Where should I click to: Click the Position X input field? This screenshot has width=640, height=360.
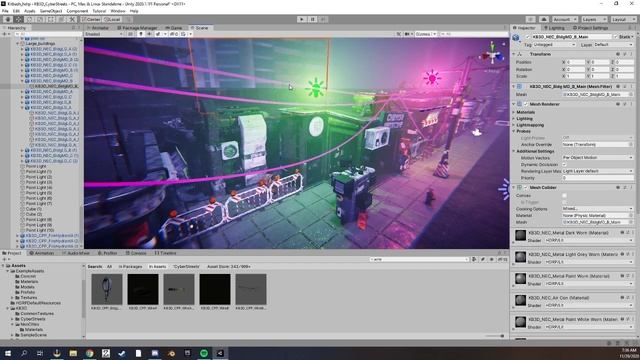pos(576,62)
